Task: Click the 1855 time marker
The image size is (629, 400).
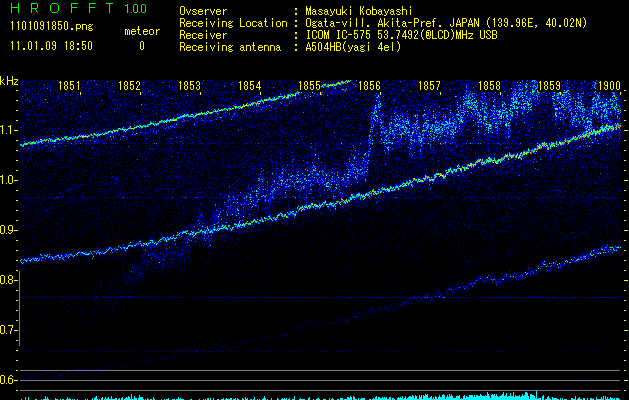Action: click(x=310, y=86)
